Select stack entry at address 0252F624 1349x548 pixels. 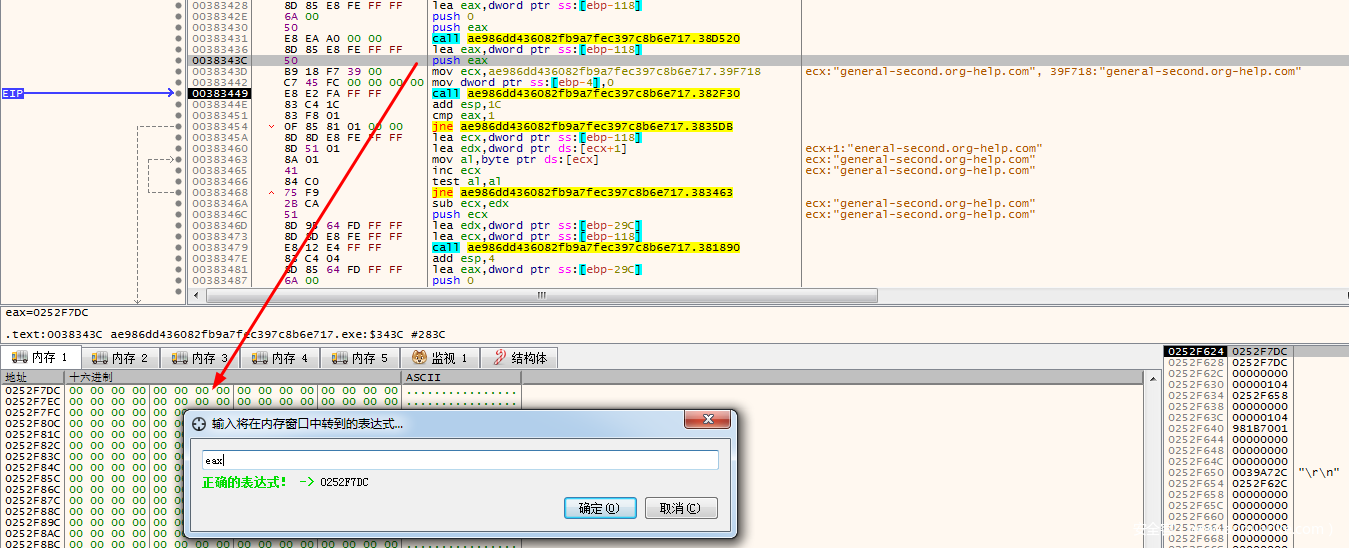pyautogui.click(x=1196, y=352)
